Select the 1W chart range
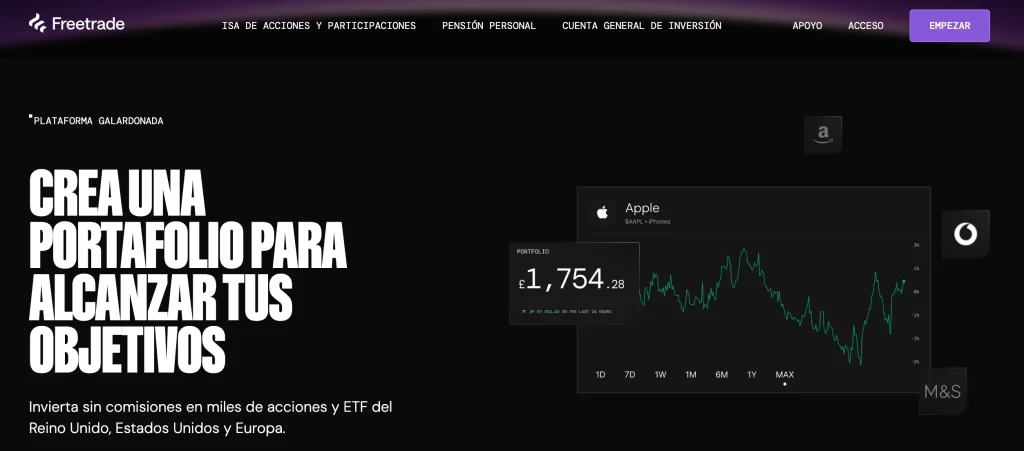 660,375
